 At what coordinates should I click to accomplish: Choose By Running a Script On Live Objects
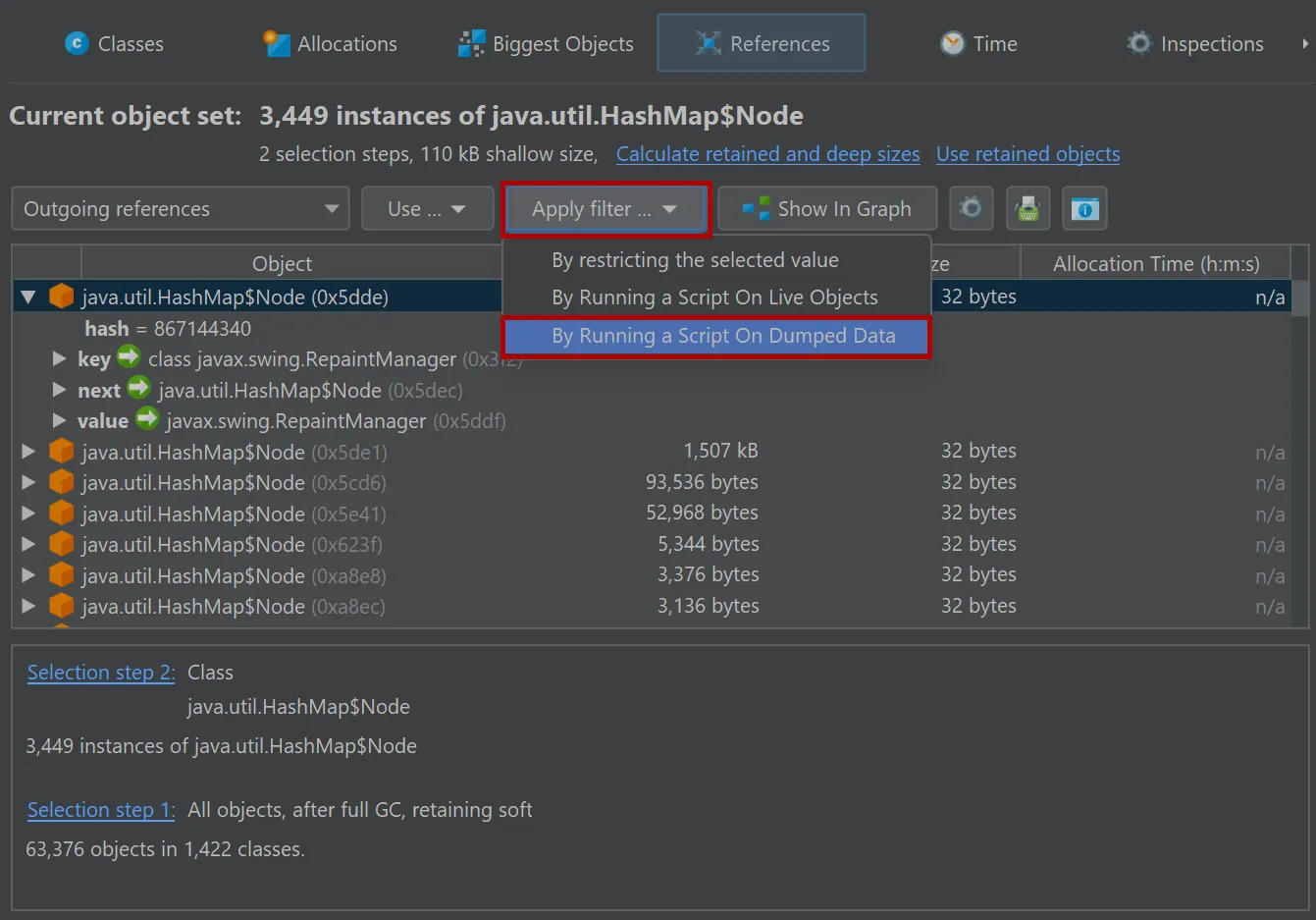pyautogui.click(x=714, y=298)
